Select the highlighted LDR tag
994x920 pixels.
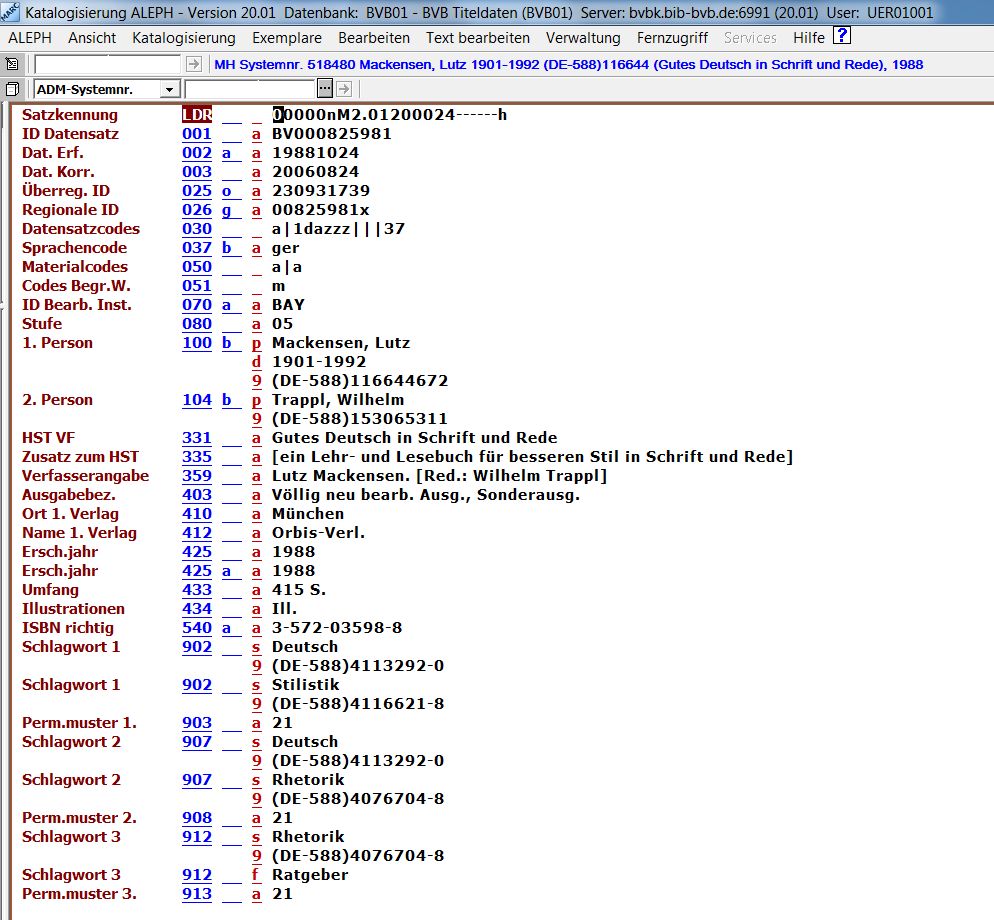(197, 115)
